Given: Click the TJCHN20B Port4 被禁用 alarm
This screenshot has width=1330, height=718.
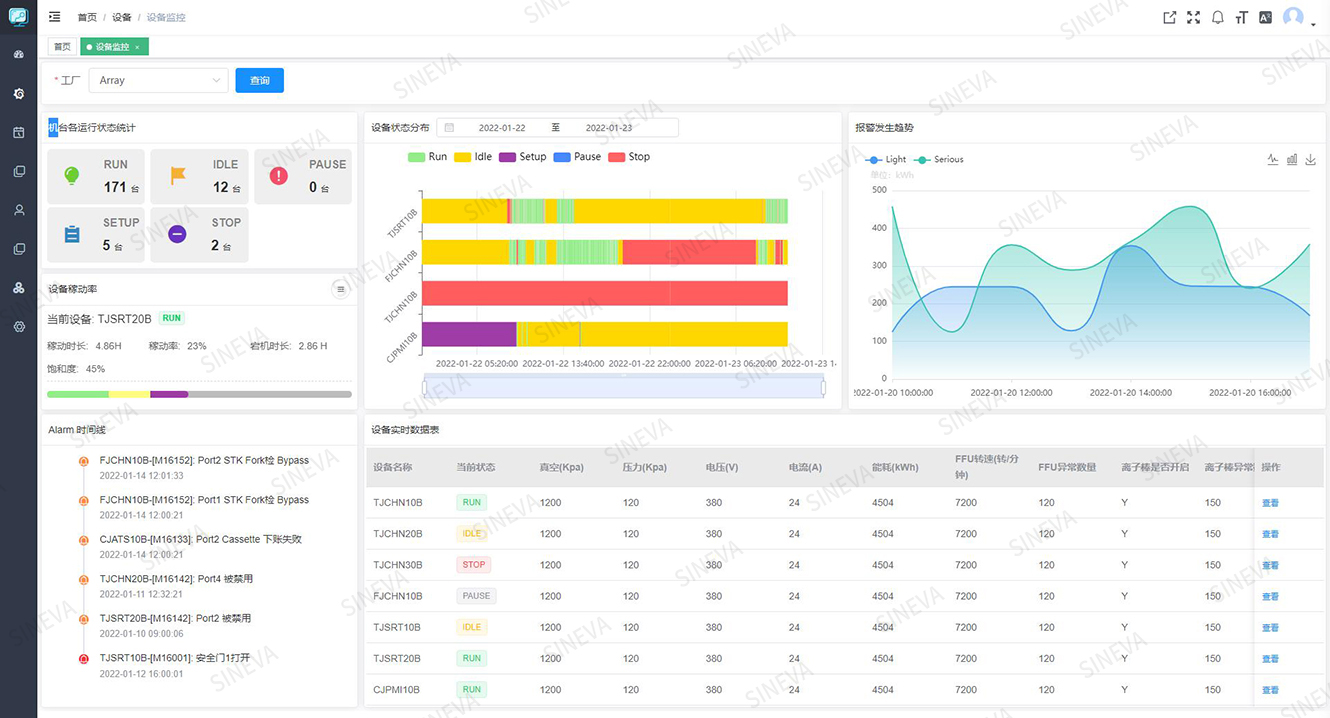Looking at the screenshot, I should click(176, 579).
